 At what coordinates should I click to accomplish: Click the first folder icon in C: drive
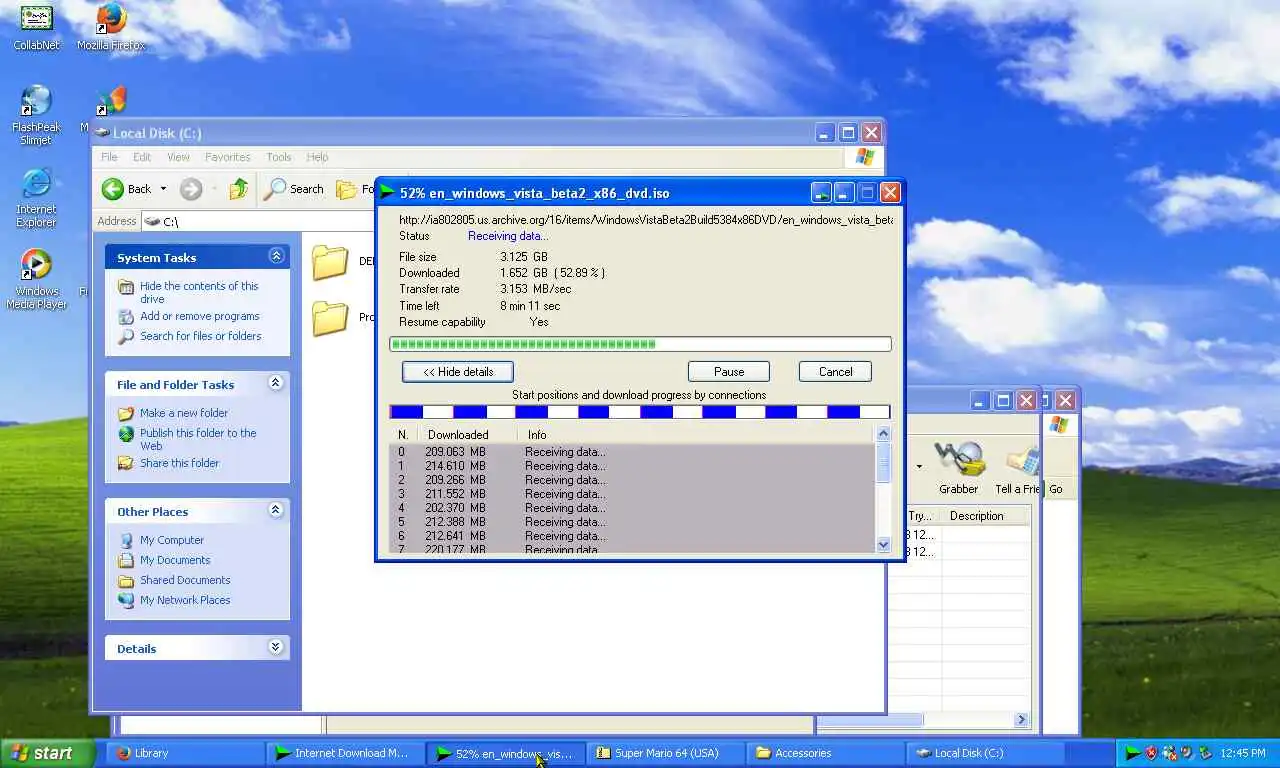pyautogui.click(x=330, y=262)
